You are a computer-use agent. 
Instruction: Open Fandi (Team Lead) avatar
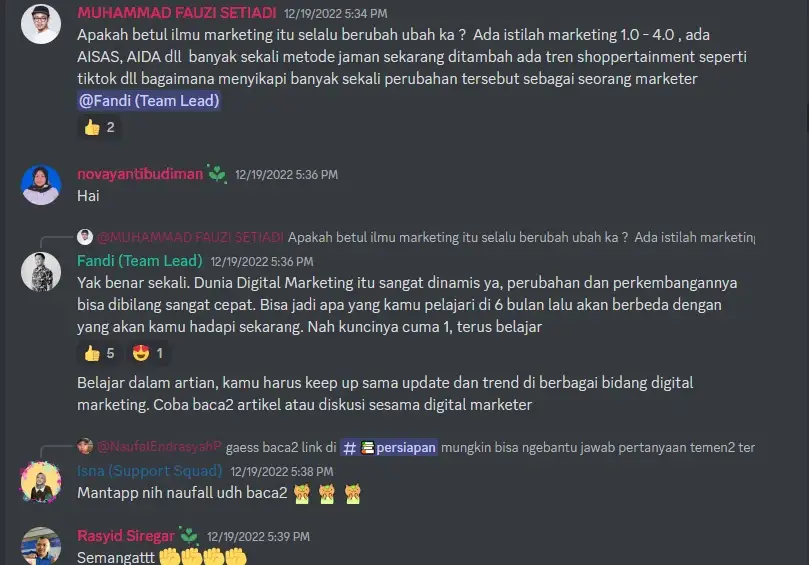tap(41, 271)
